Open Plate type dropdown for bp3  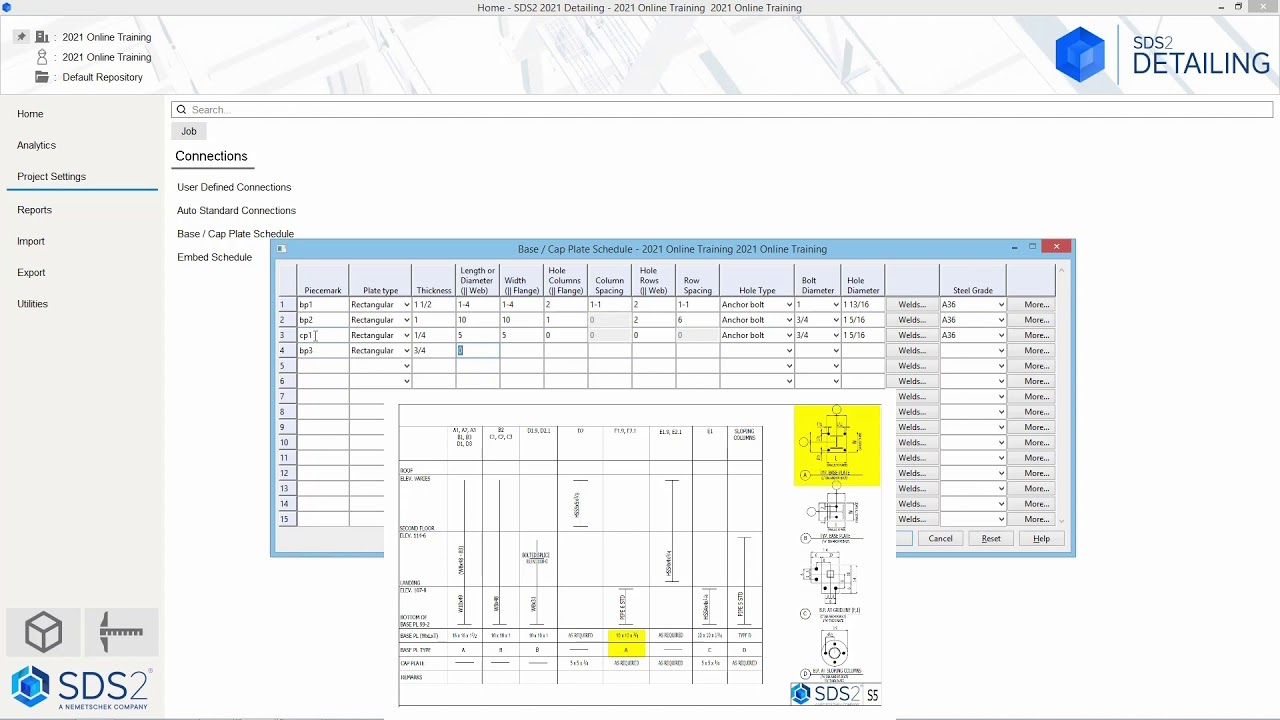pos(406,351)
